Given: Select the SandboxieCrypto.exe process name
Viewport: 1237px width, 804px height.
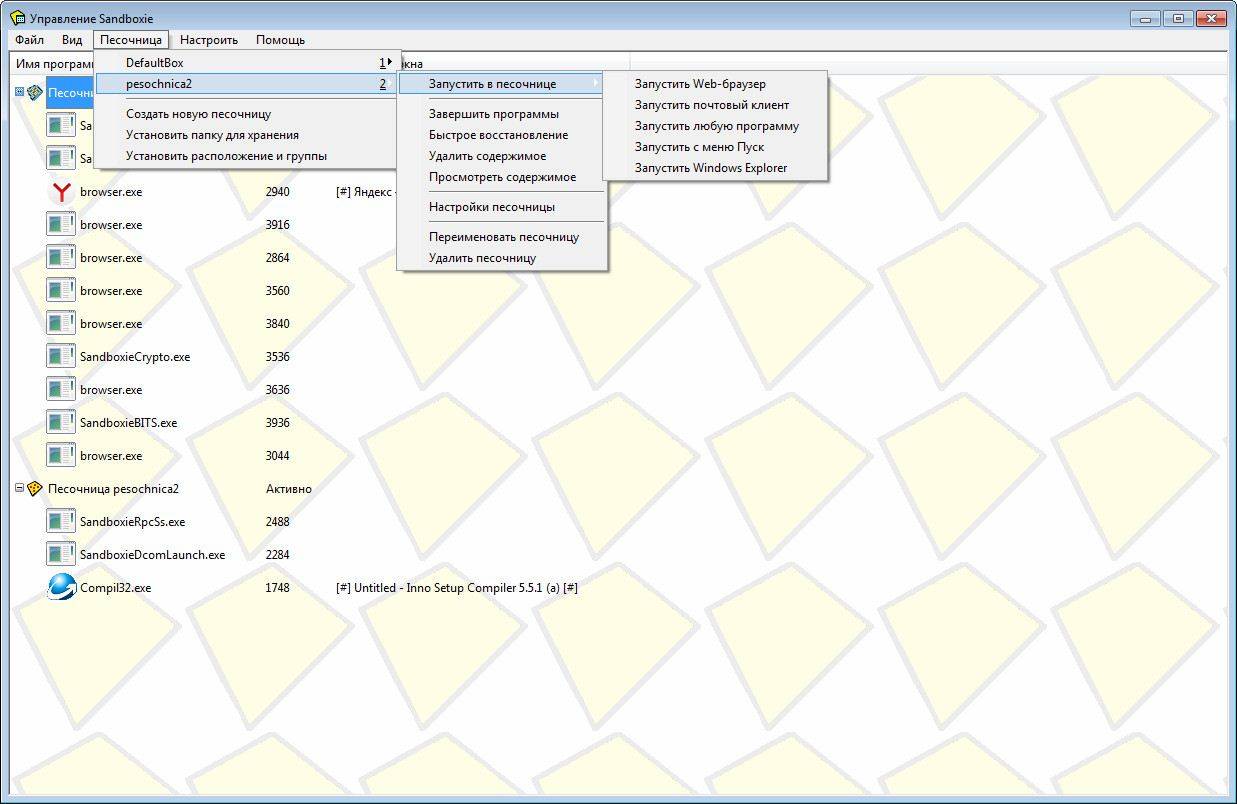Looking at the screenshot, I should (x=135, y=357).
